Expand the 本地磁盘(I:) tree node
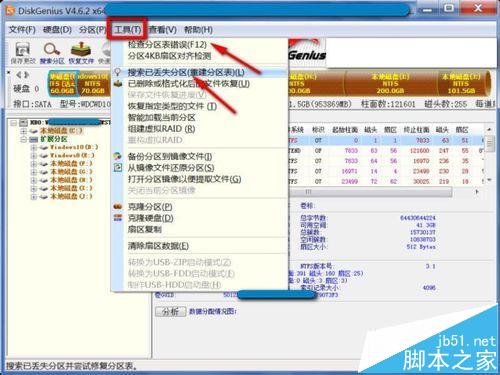This screenshot has width=500, height=375. click(x=33, y=189)
